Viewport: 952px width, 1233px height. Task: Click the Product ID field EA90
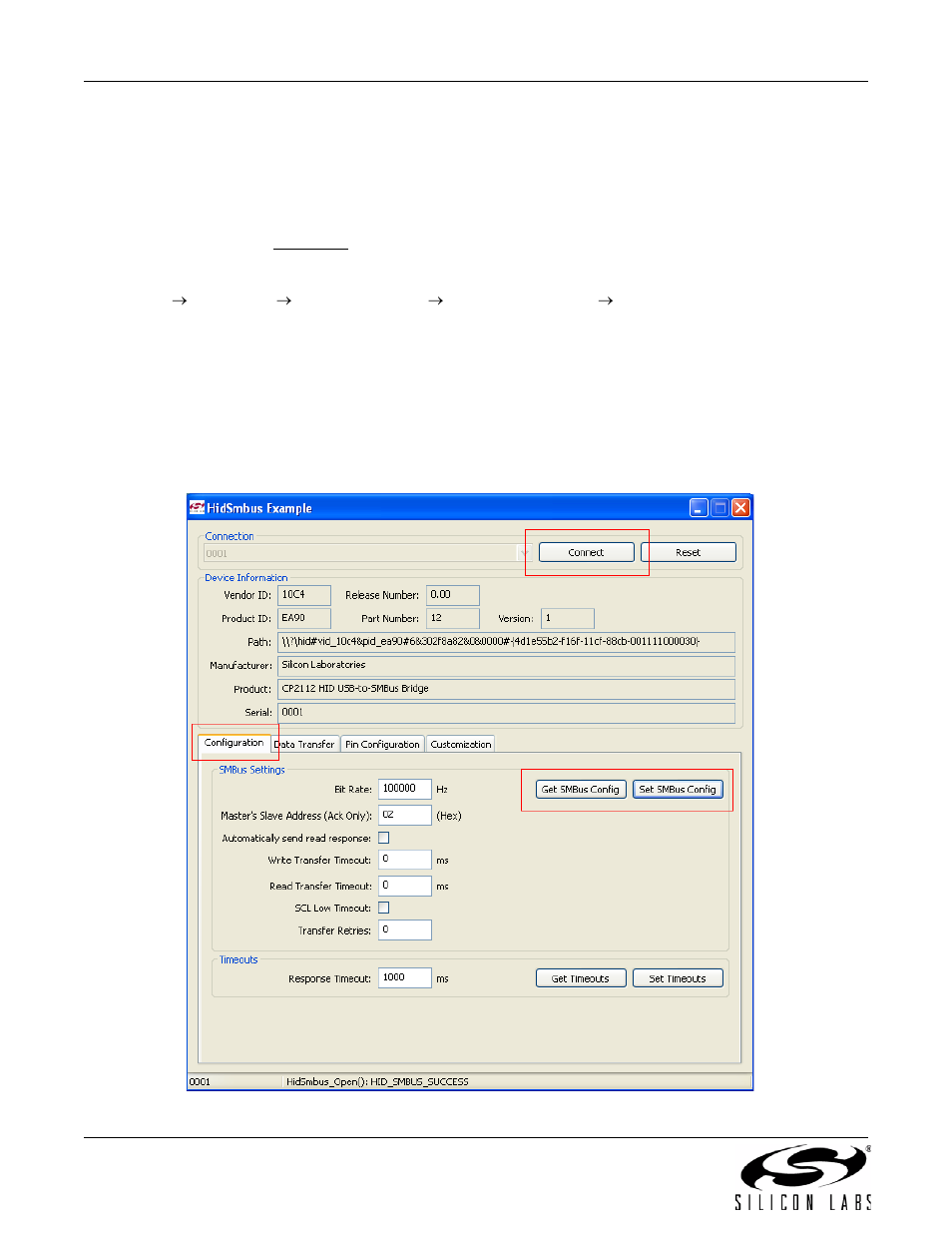[304, 618]
